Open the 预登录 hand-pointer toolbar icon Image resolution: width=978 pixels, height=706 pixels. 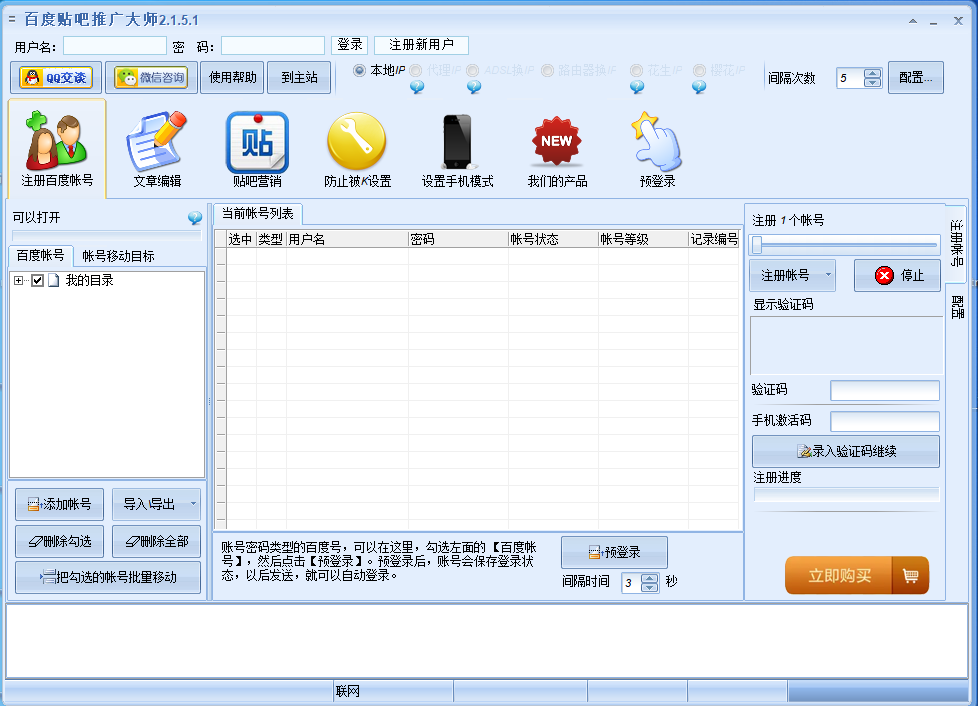(657, 149)
